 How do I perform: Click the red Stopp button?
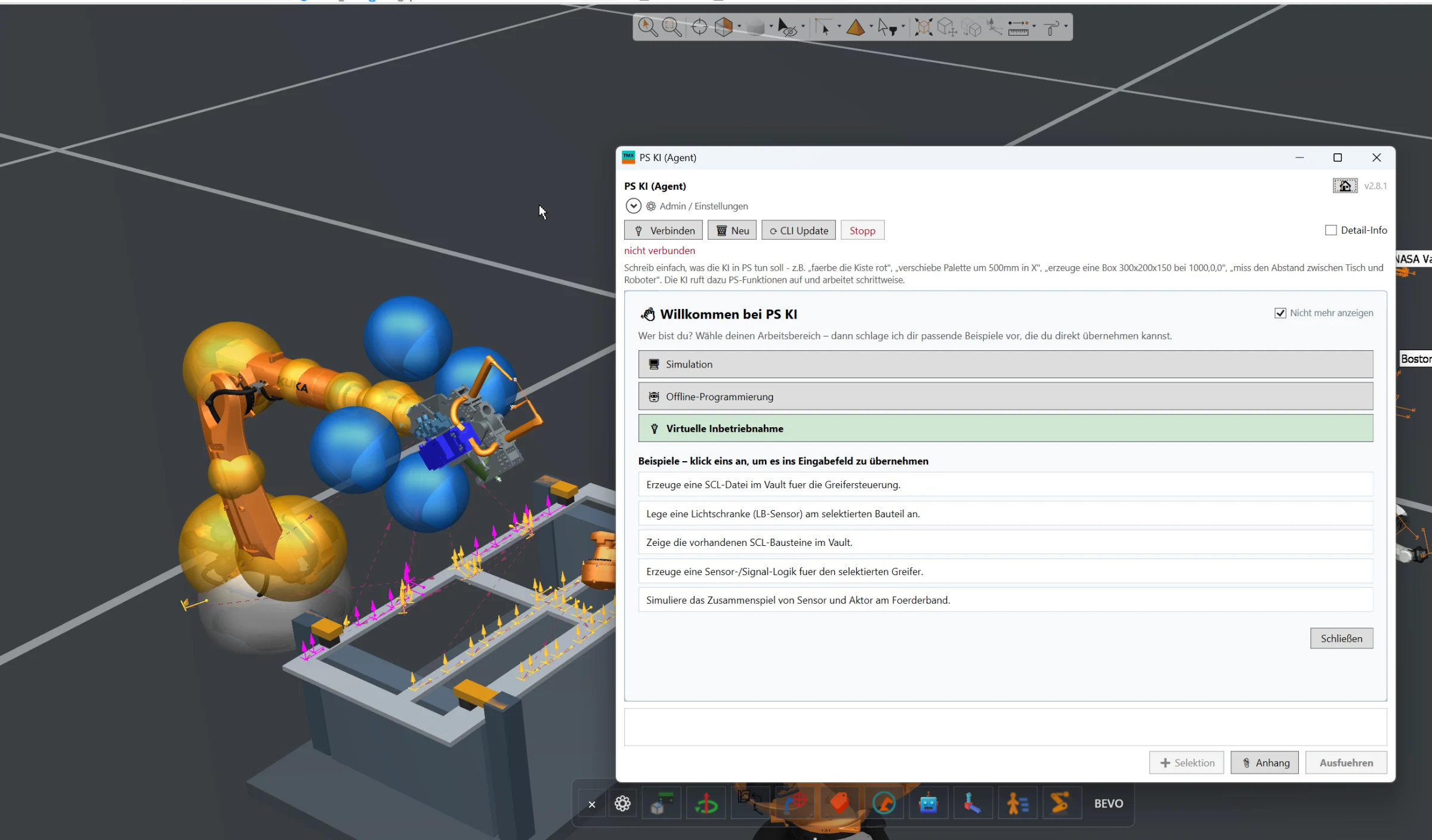862,230
